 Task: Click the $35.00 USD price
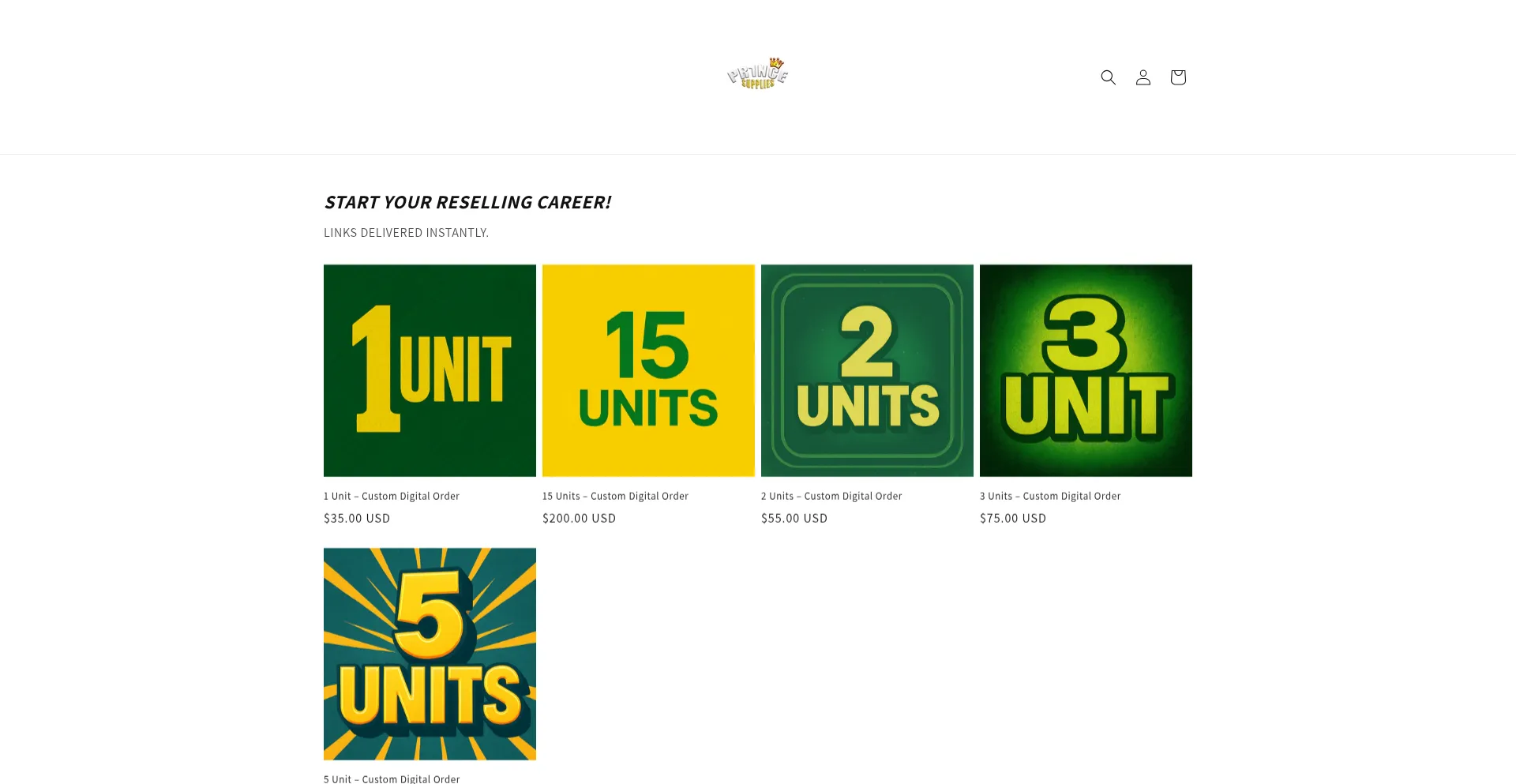(357, 518)
